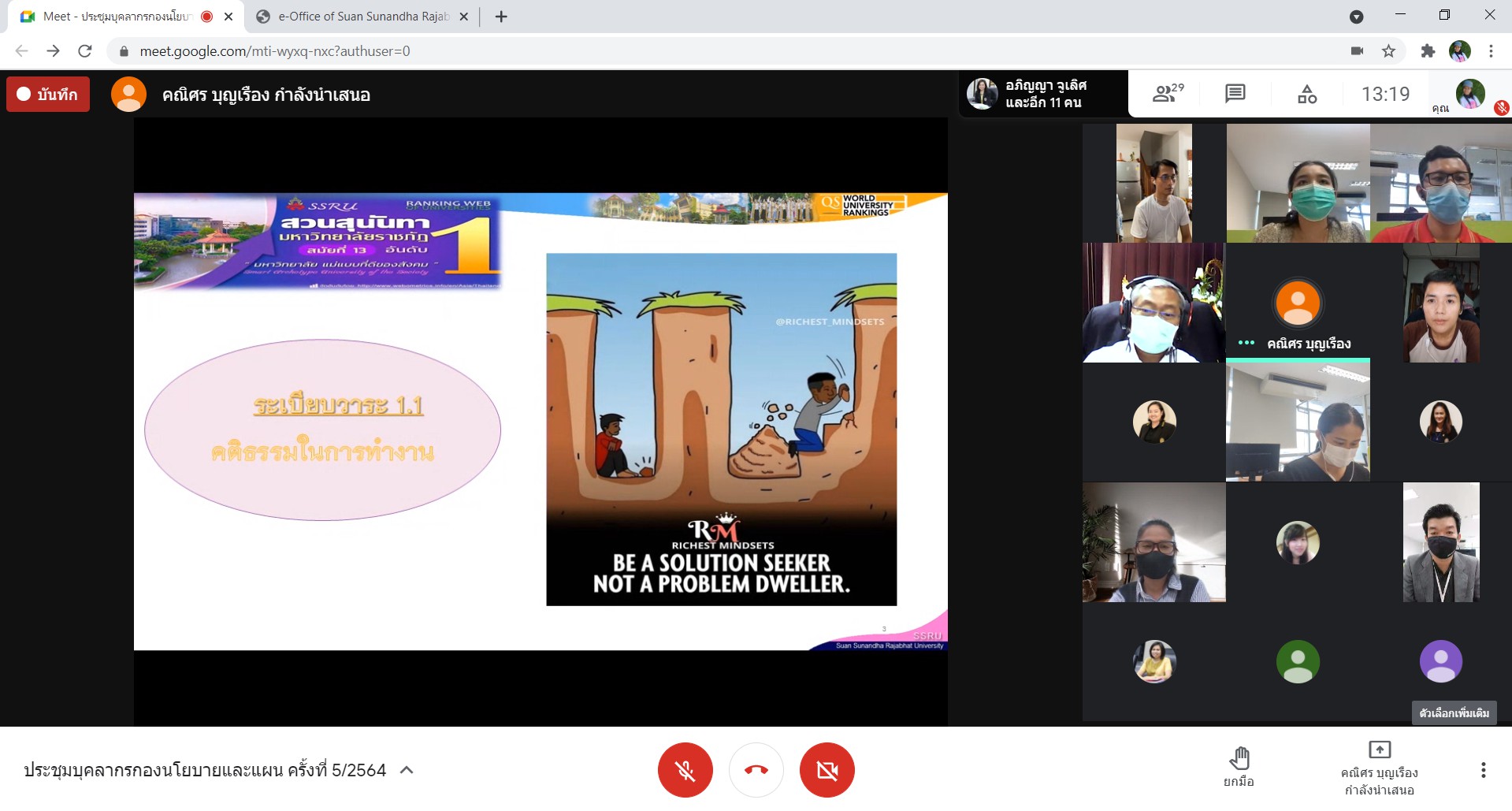Toggle the red recording button
This screenshot has width=1512, height=811.
click(48, 95)
